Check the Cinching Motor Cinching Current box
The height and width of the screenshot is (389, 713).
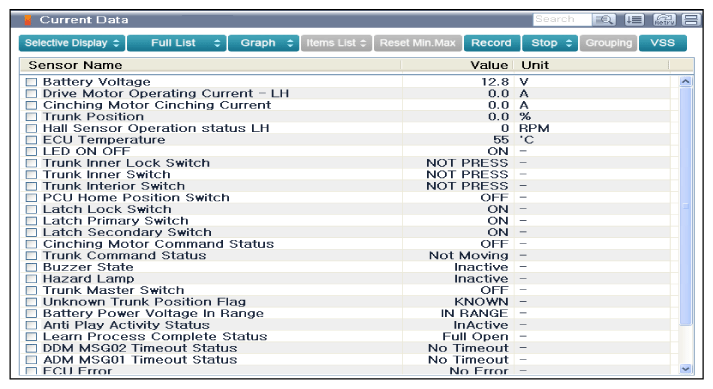coord(31,105)
